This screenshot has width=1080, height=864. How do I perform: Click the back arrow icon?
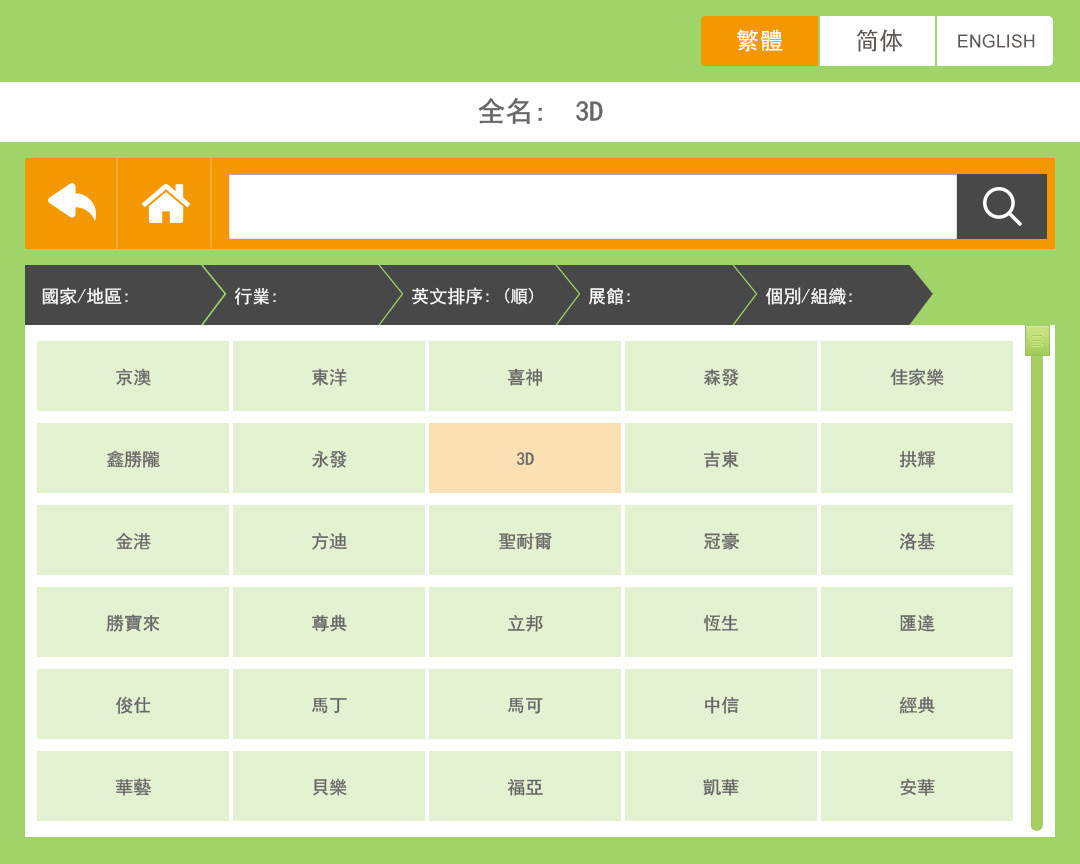(x=71, y=203)
